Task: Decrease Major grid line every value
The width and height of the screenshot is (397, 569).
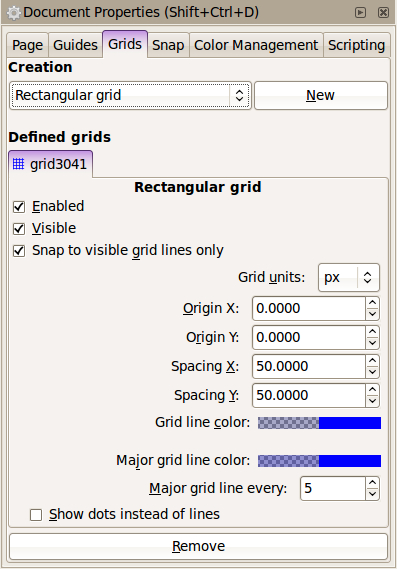Action: click(372, 494)
